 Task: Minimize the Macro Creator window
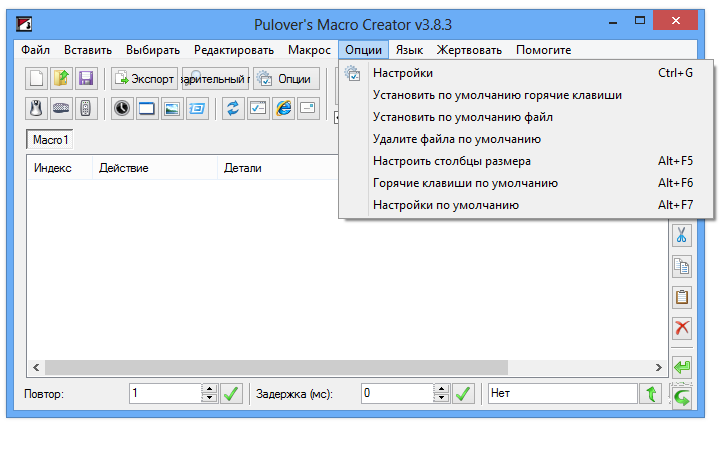coord(613,22)
